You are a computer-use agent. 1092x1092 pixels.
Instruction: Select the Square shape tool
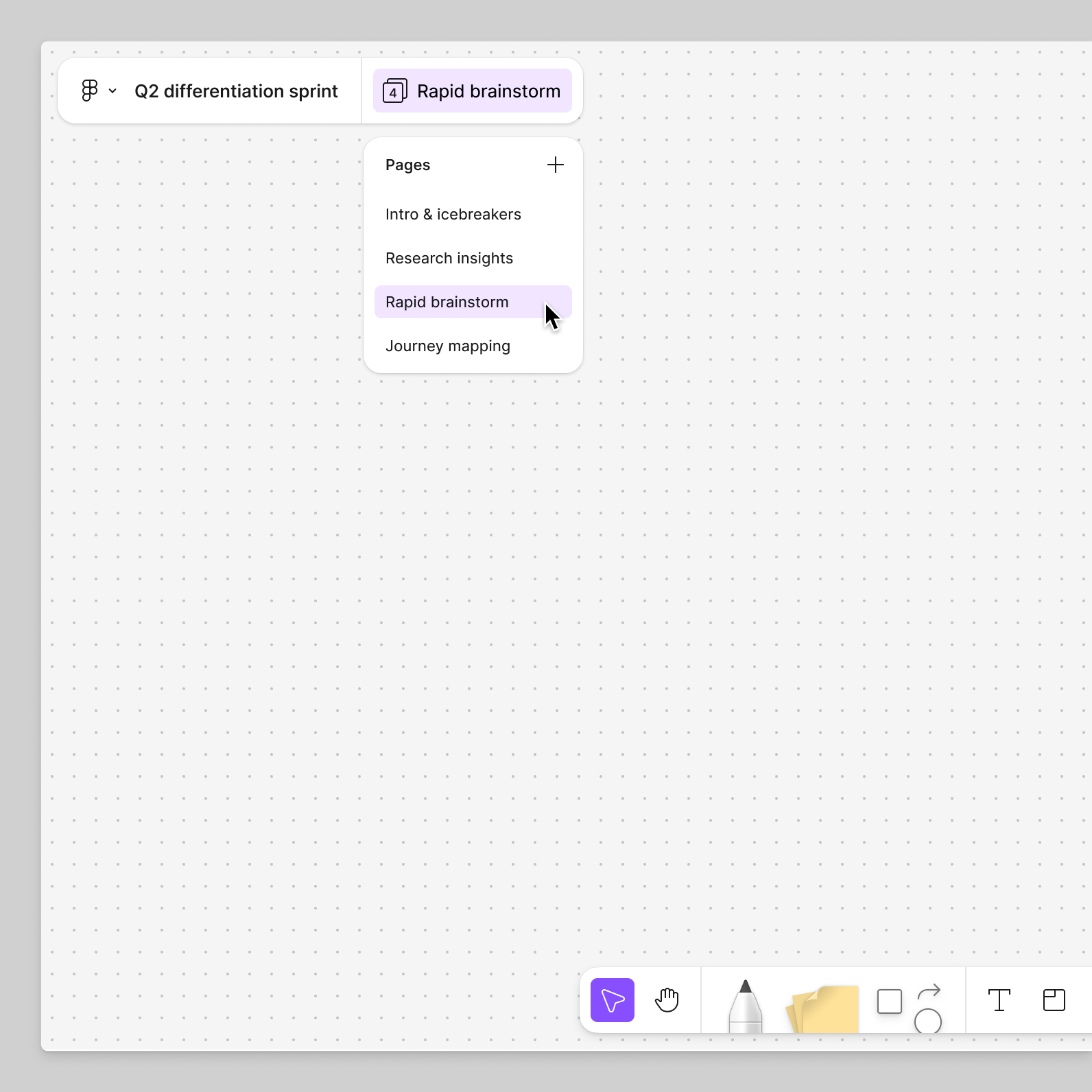890,1001
